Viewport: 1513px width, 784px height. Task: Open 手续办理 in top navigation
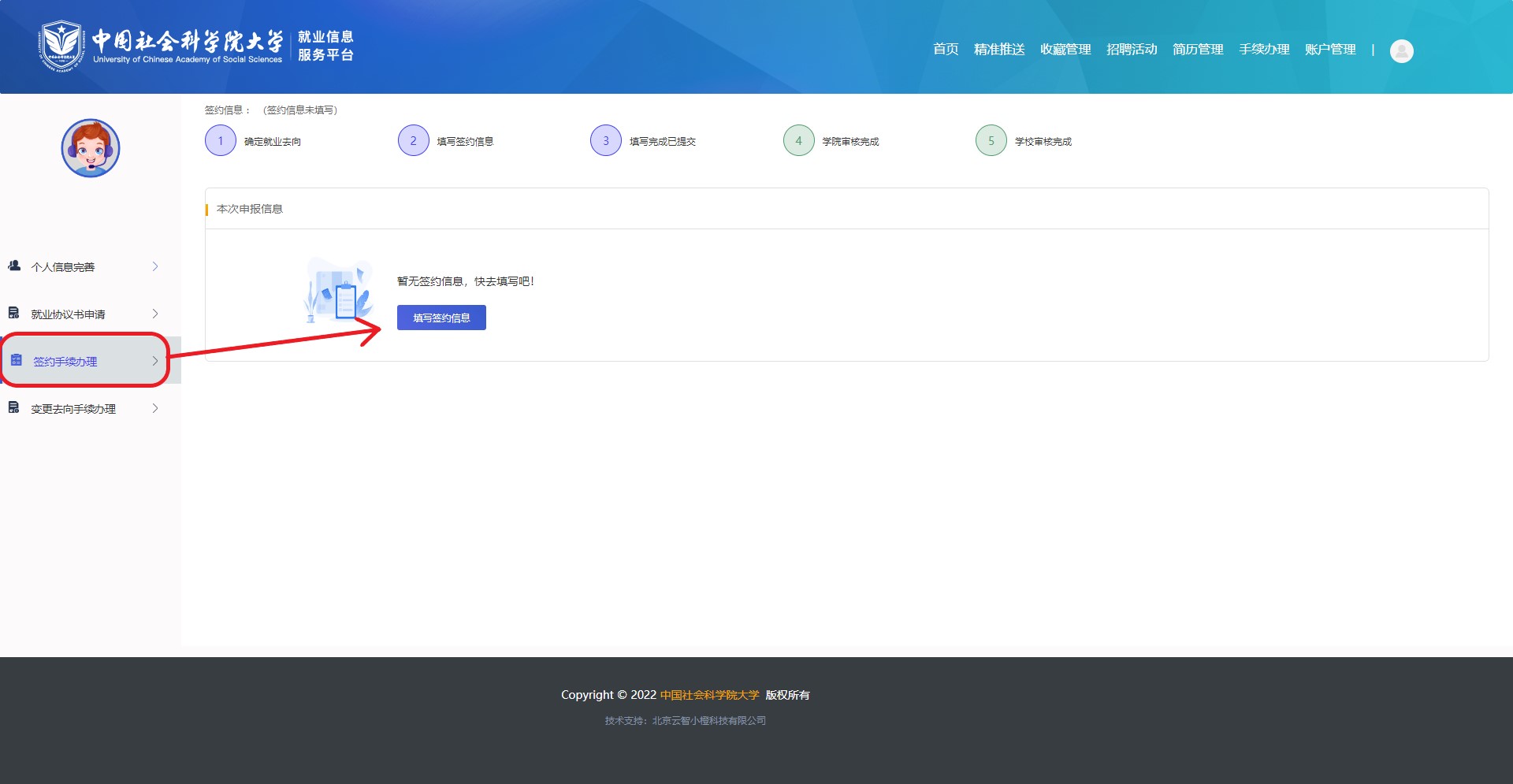(1264, 50)
